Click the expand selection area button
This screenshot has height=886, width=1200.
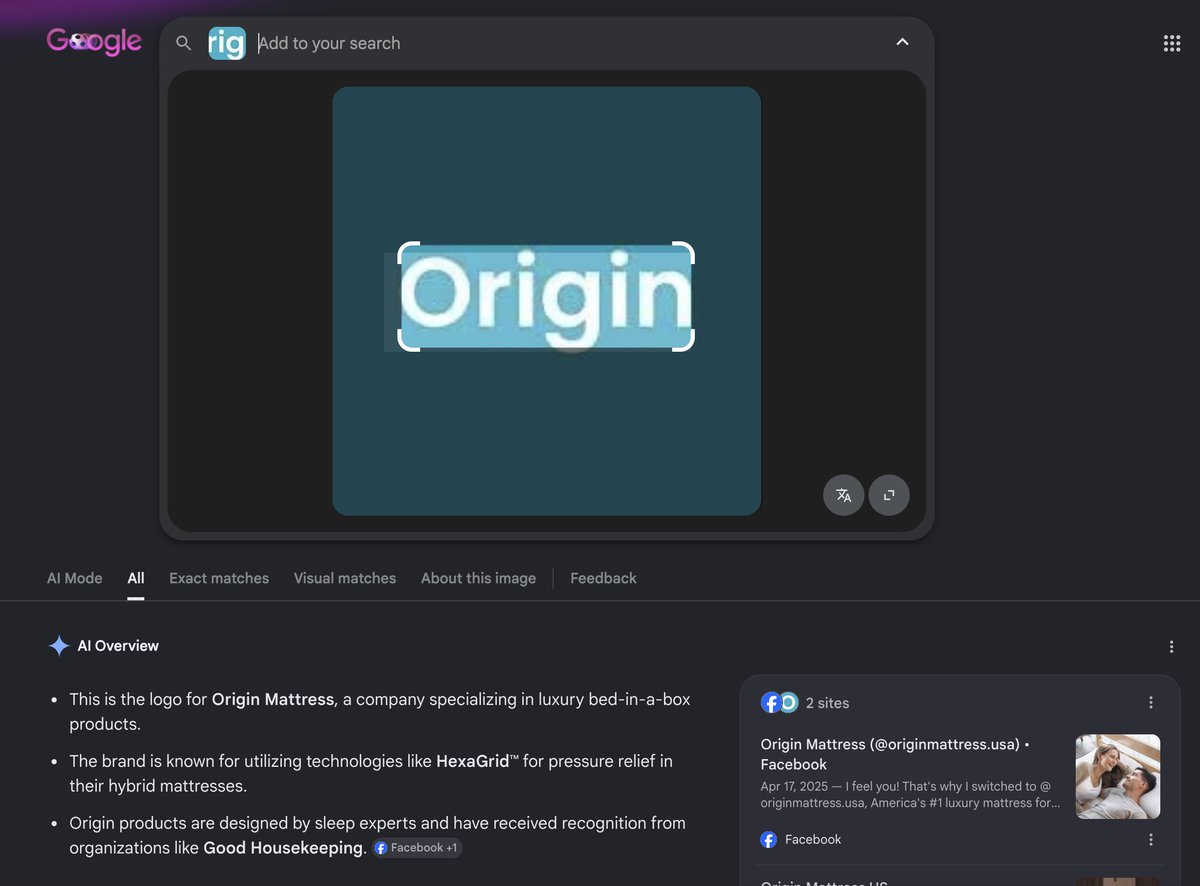pyautogui.click(x=889, y=495)
